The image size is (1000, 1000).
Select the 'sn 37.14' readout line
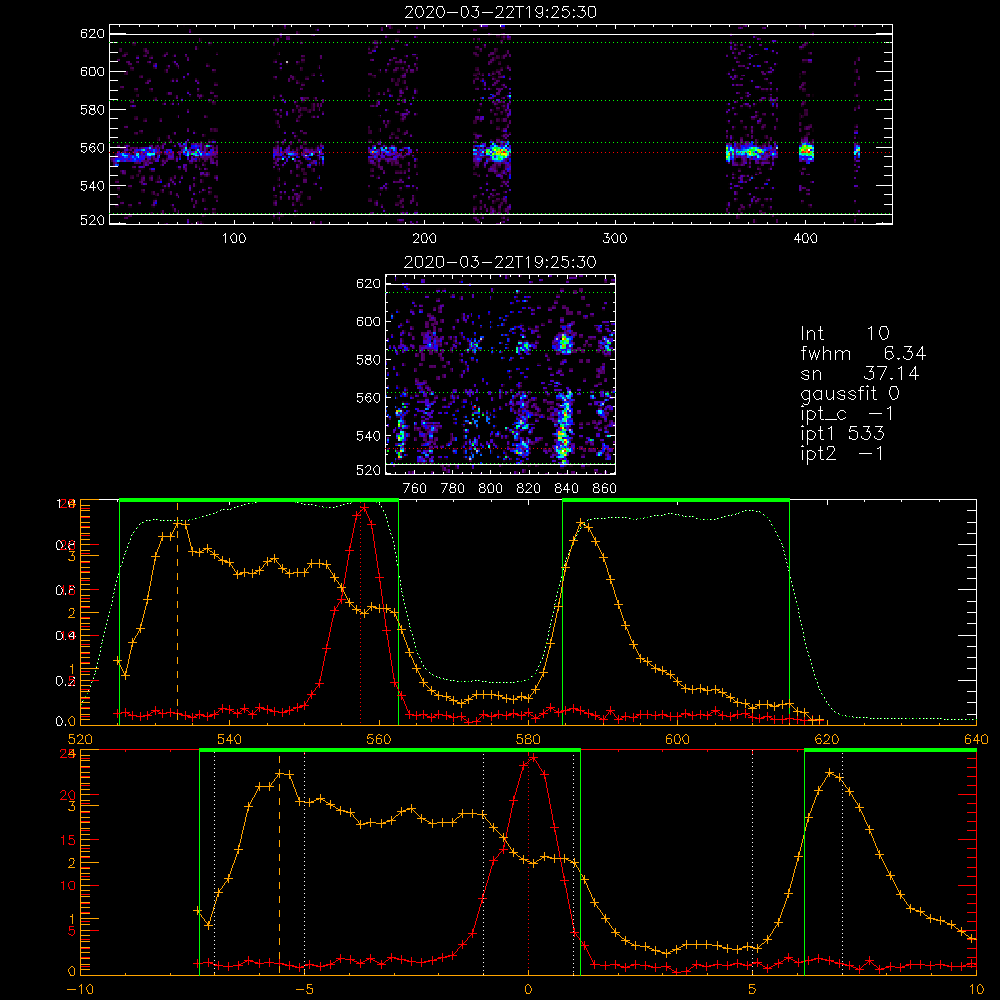click(x=860, y=373)
